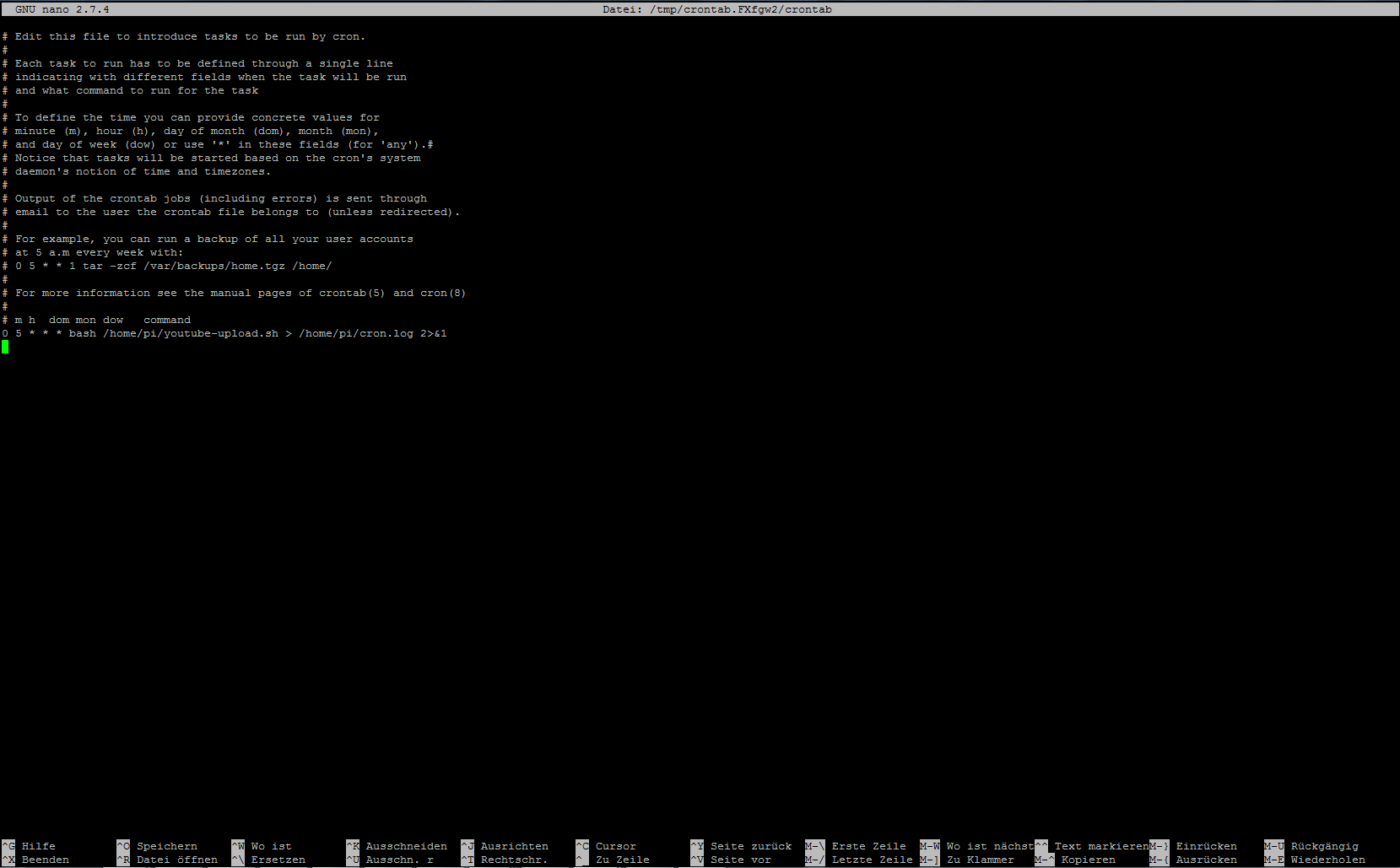
Task: Click the M-E Wiederholen redo shortcut
Action: click(x=1315, y=860)
